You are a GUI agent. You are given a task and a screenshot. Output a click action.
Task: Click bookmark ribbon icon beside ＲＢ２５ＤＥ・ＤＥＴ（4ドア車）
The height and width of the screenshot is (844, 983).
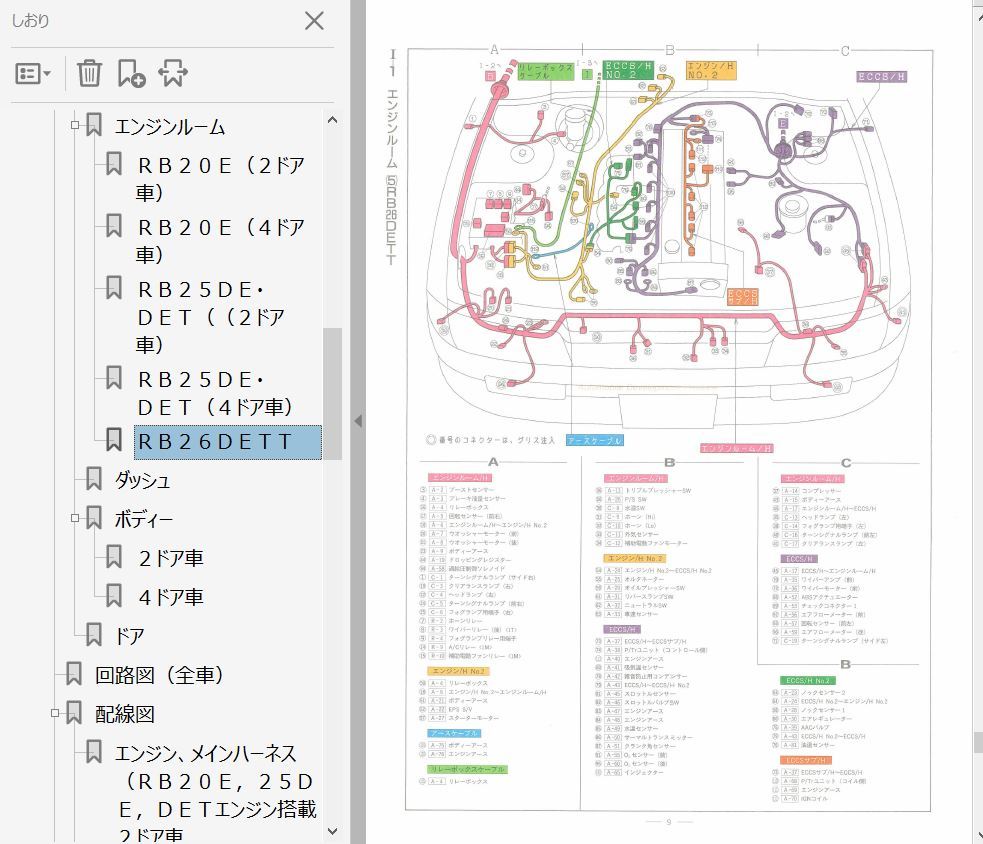(113, 377)
